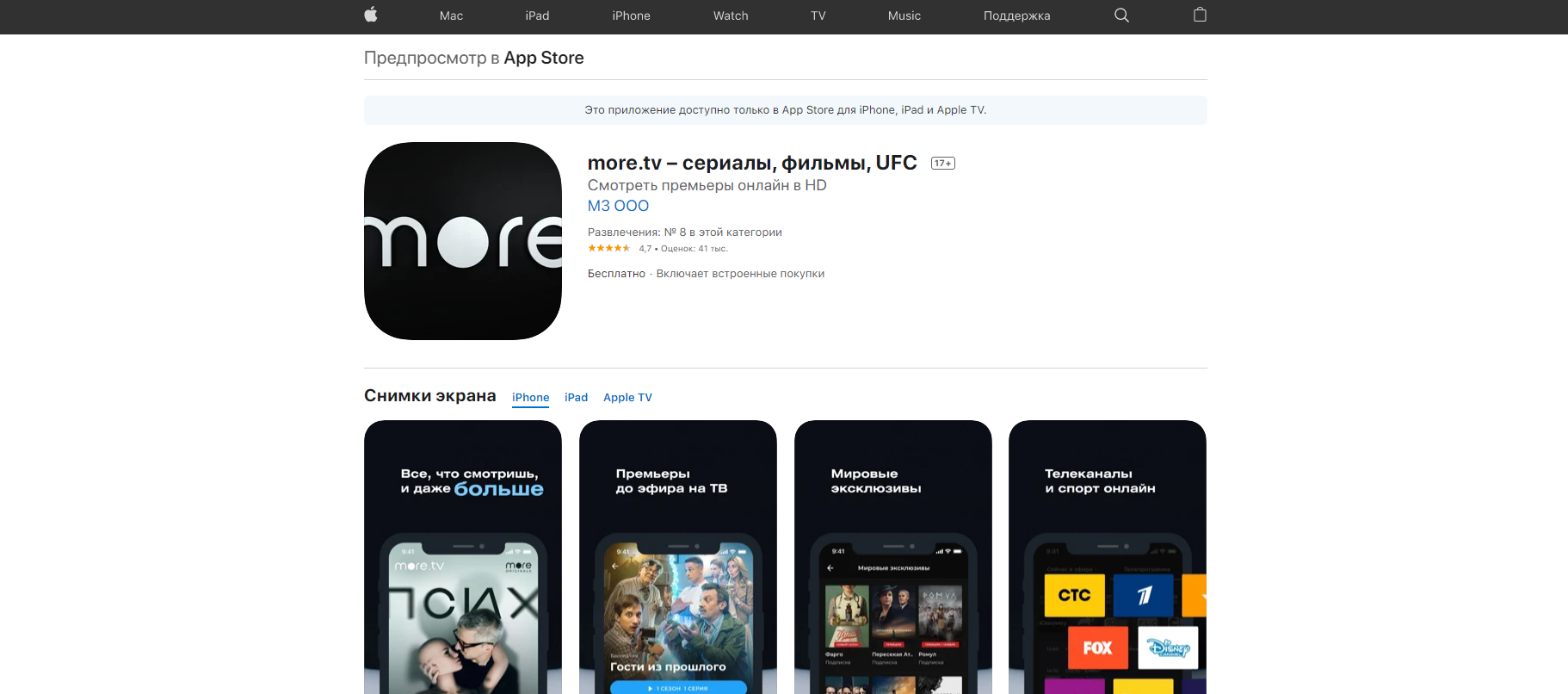Switch to Apple TV screenshots tab
Image resolution: width=1568 pixels, height=694 pixels.
click(x=627, y=398)
